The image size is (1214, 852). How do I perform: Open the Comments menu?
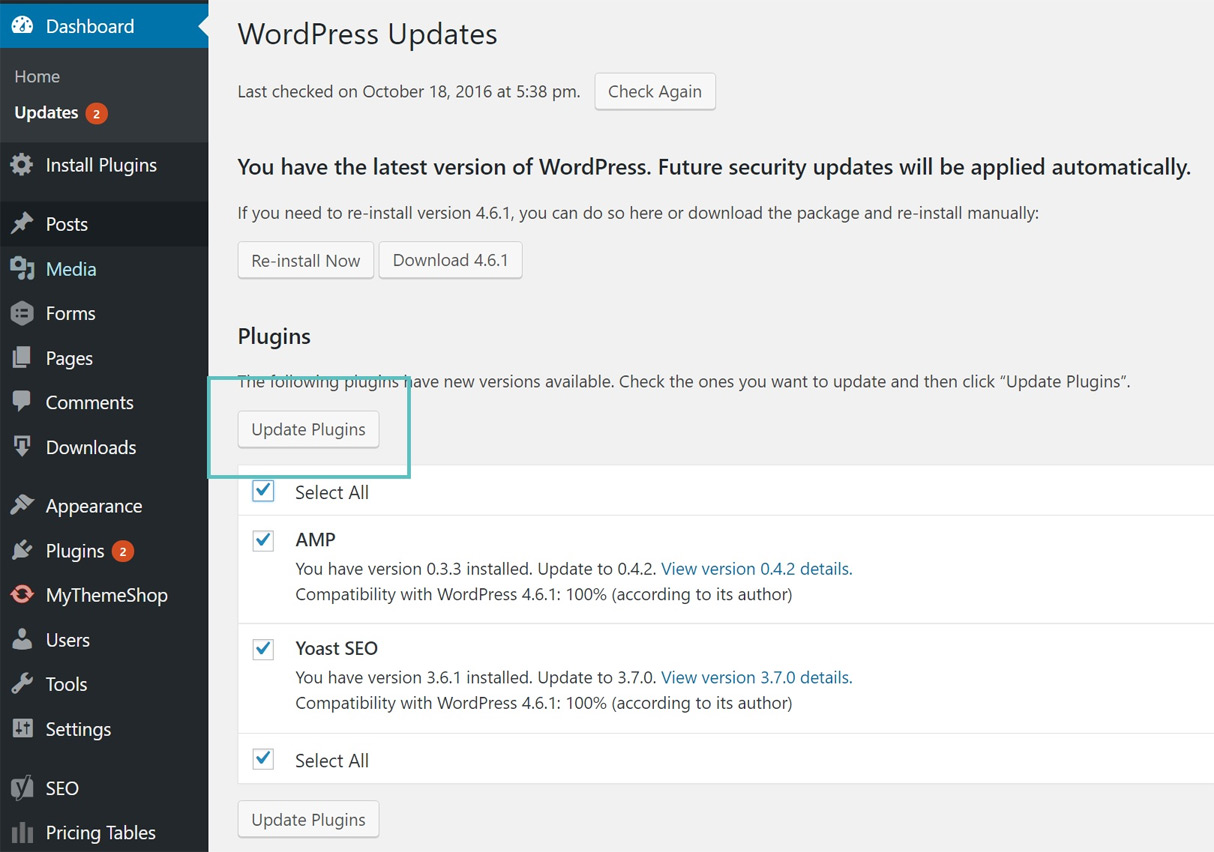click(104, 402)
